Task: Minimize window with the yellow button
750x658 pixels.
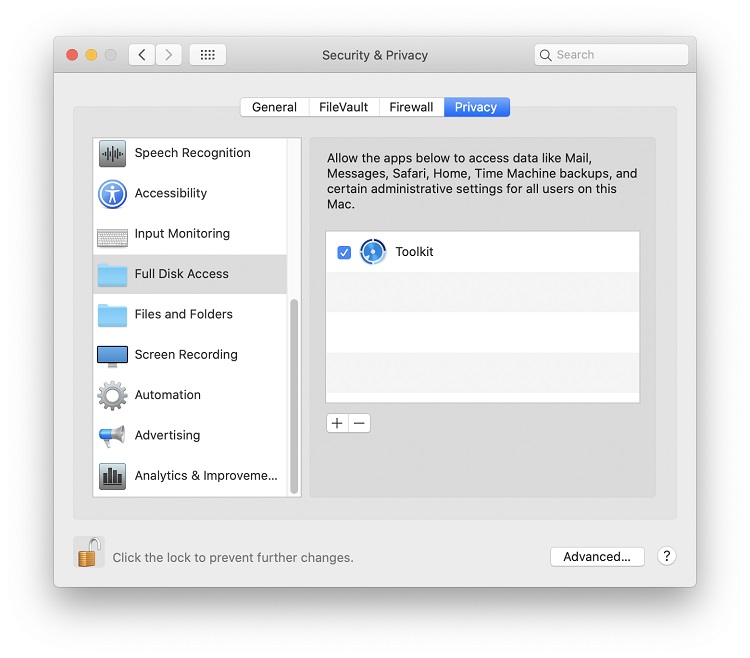Action: (x=91, y=55)
